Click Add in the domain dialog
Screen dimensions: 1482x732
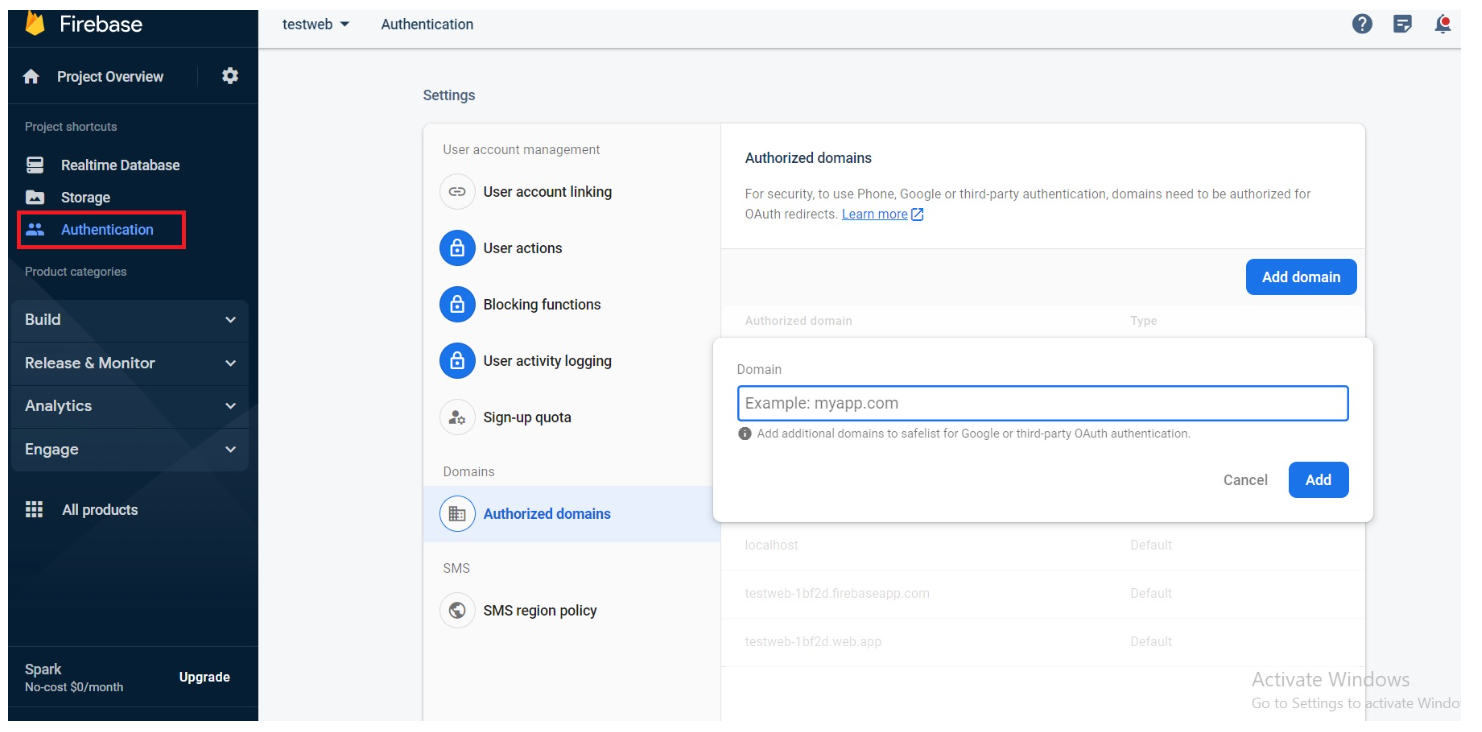tap(1318, 480)
